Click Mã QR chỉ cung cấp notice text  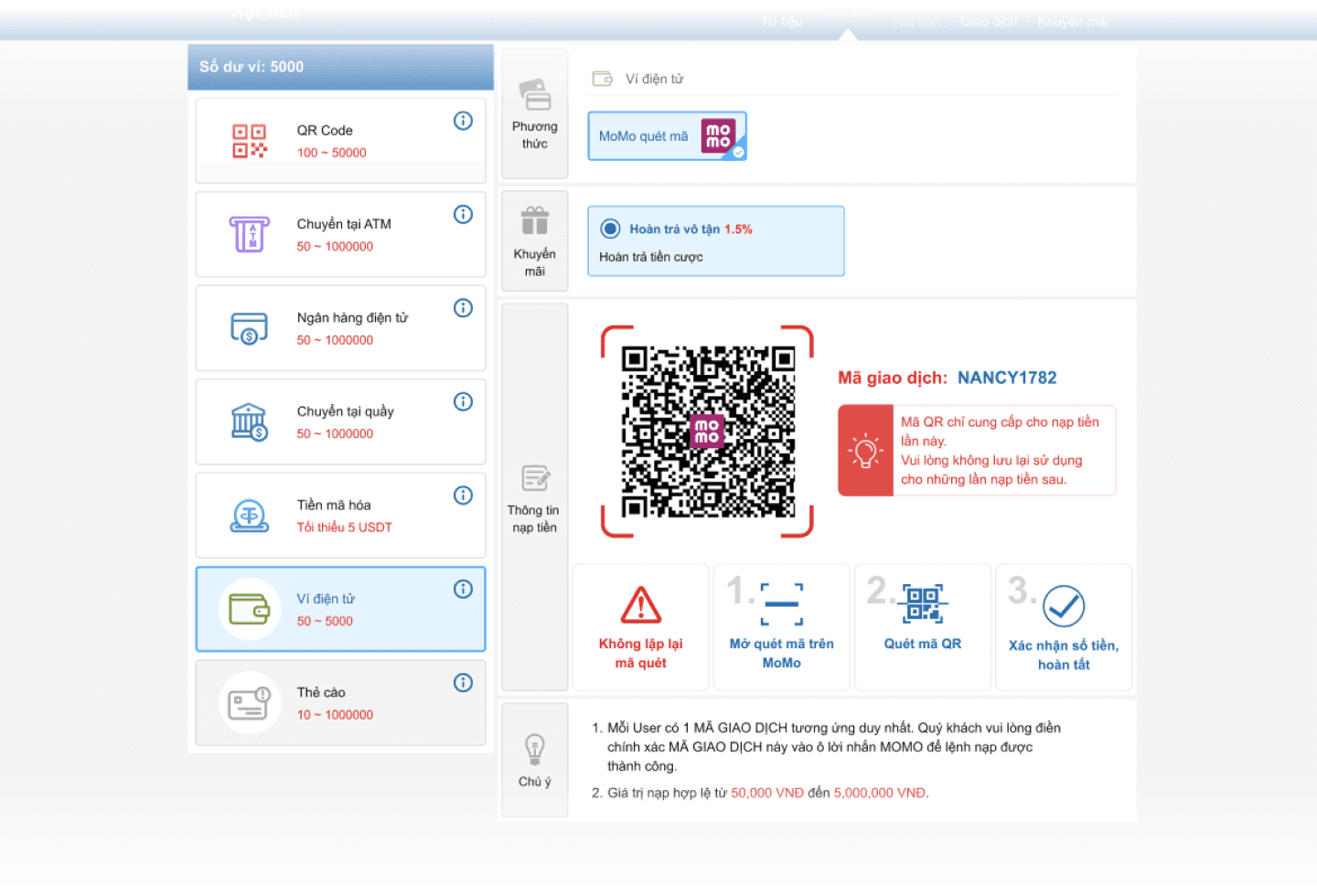pyautogui.click(x=1001, y=451)
